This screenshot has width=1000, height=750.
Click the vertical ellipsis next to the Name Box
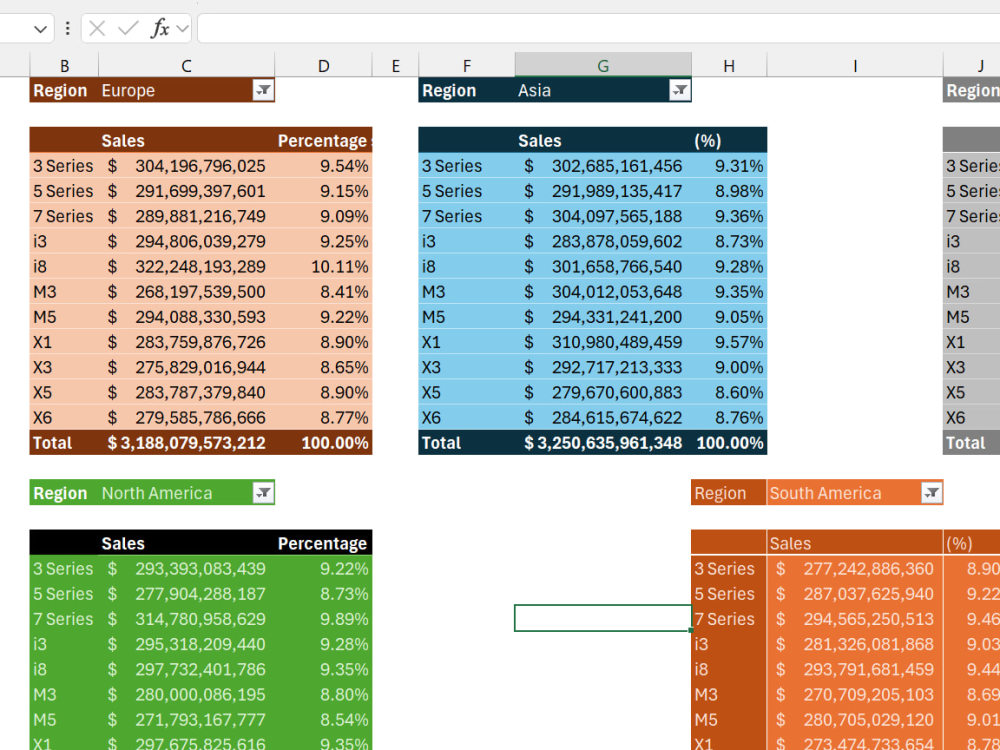click(x=66, y=27)
